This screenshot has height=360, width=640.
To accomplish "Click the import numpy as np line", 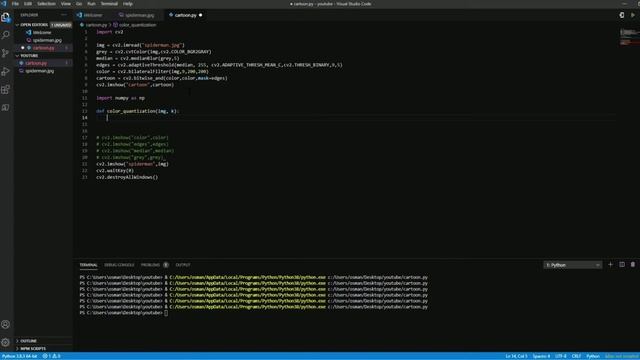I will (x=120, y=98).
